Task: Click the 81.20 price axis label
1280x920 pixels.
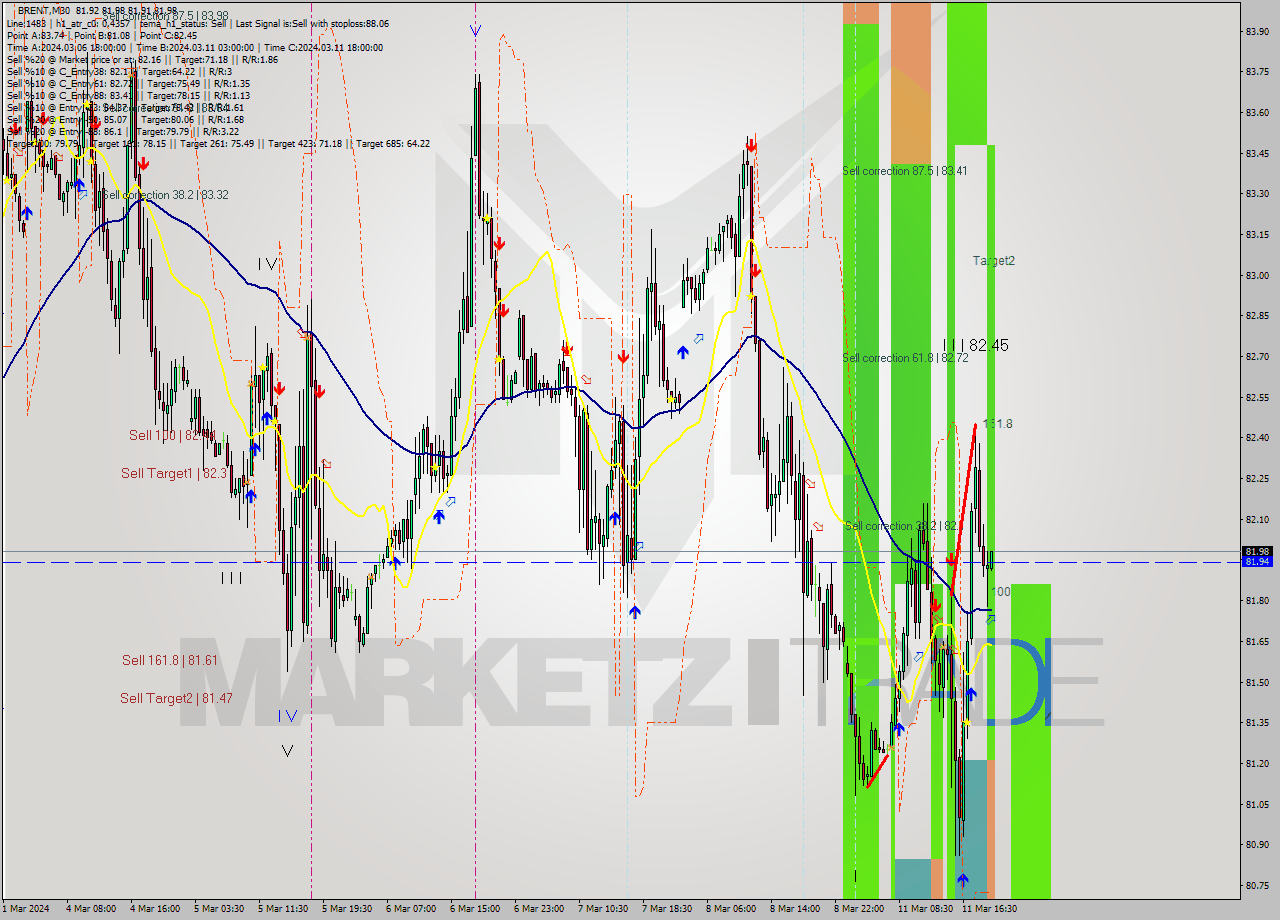Action: tap(1257, 763)
